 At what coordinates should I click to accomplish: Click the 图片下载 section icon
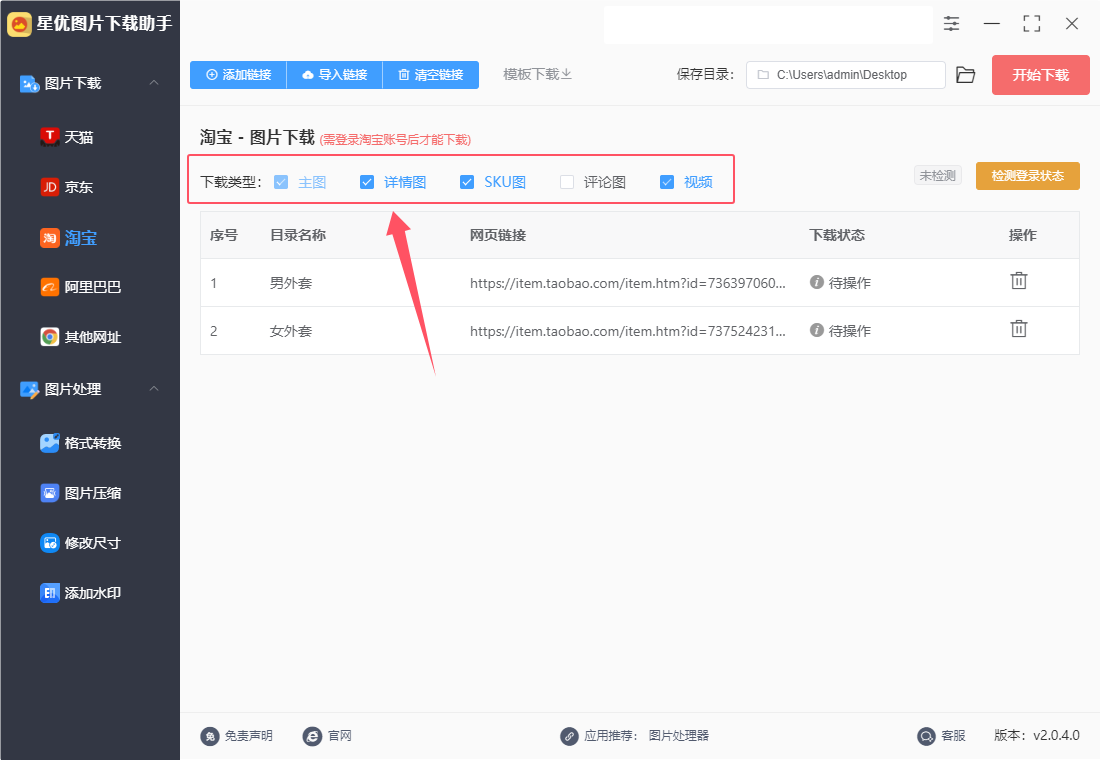[x=29, y=84]
